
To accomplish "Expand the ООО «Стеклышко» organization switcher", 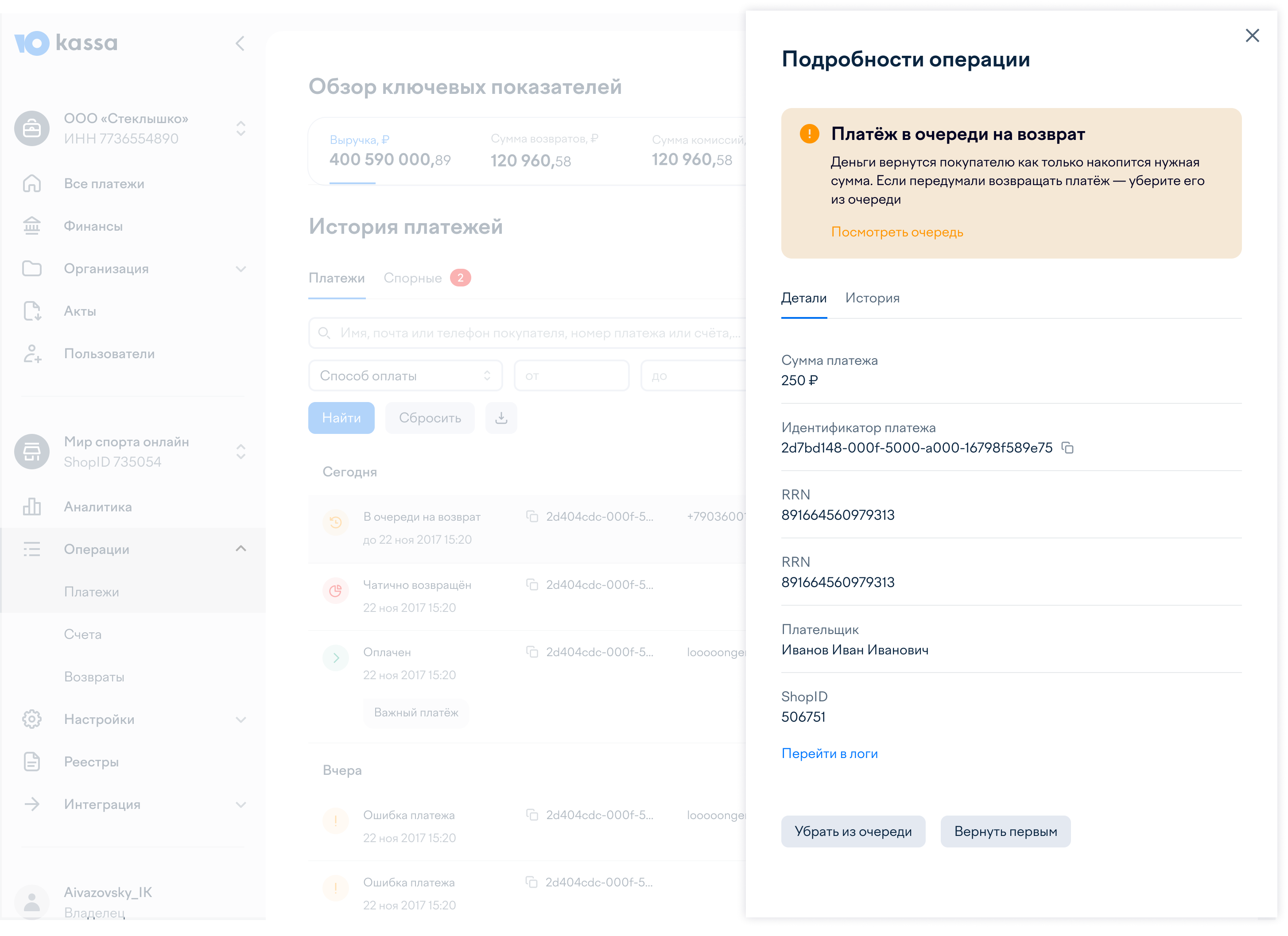I will [241, 129].
